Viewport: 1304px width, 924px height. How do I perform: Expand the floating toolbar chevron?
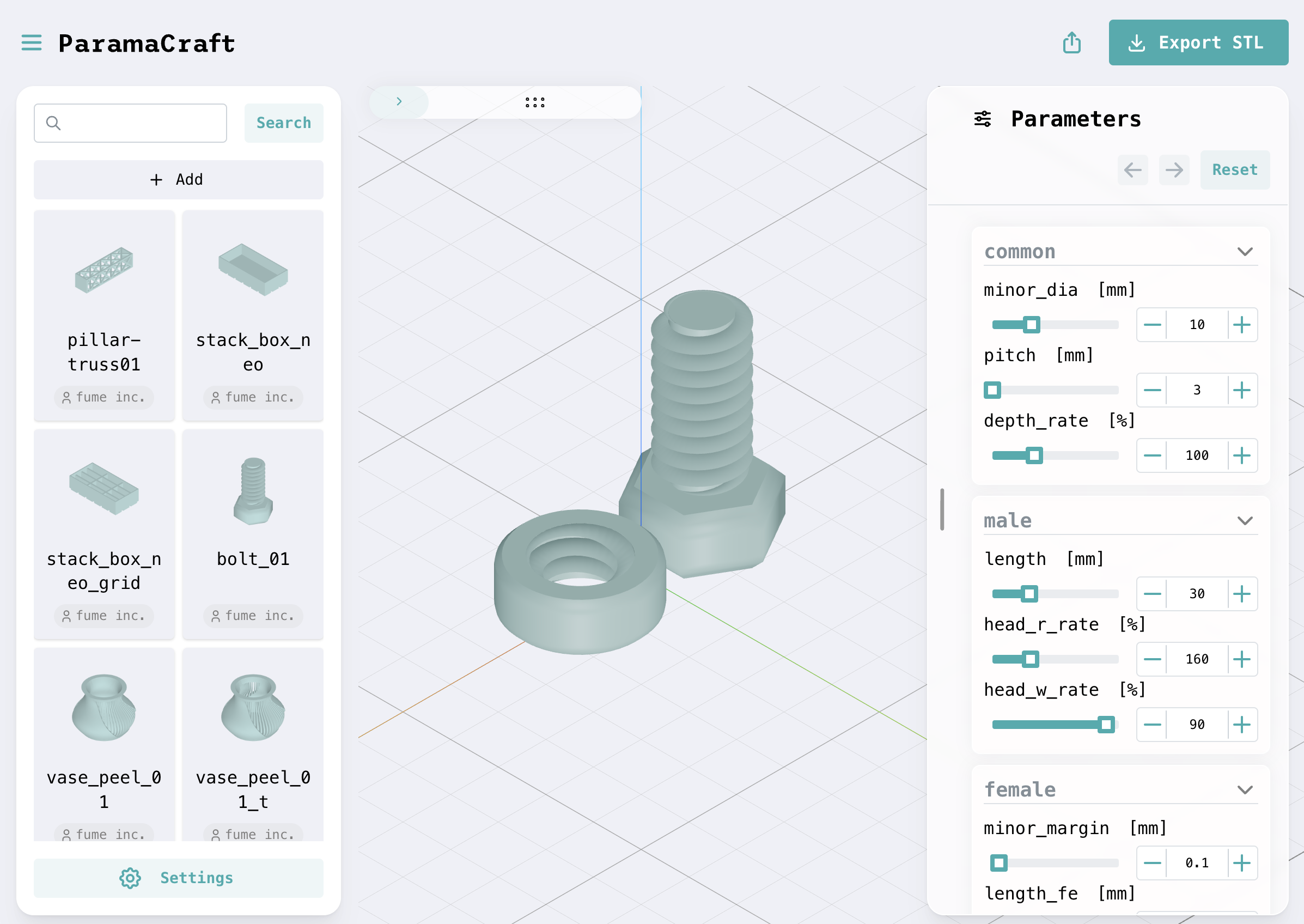click(399, 102)
